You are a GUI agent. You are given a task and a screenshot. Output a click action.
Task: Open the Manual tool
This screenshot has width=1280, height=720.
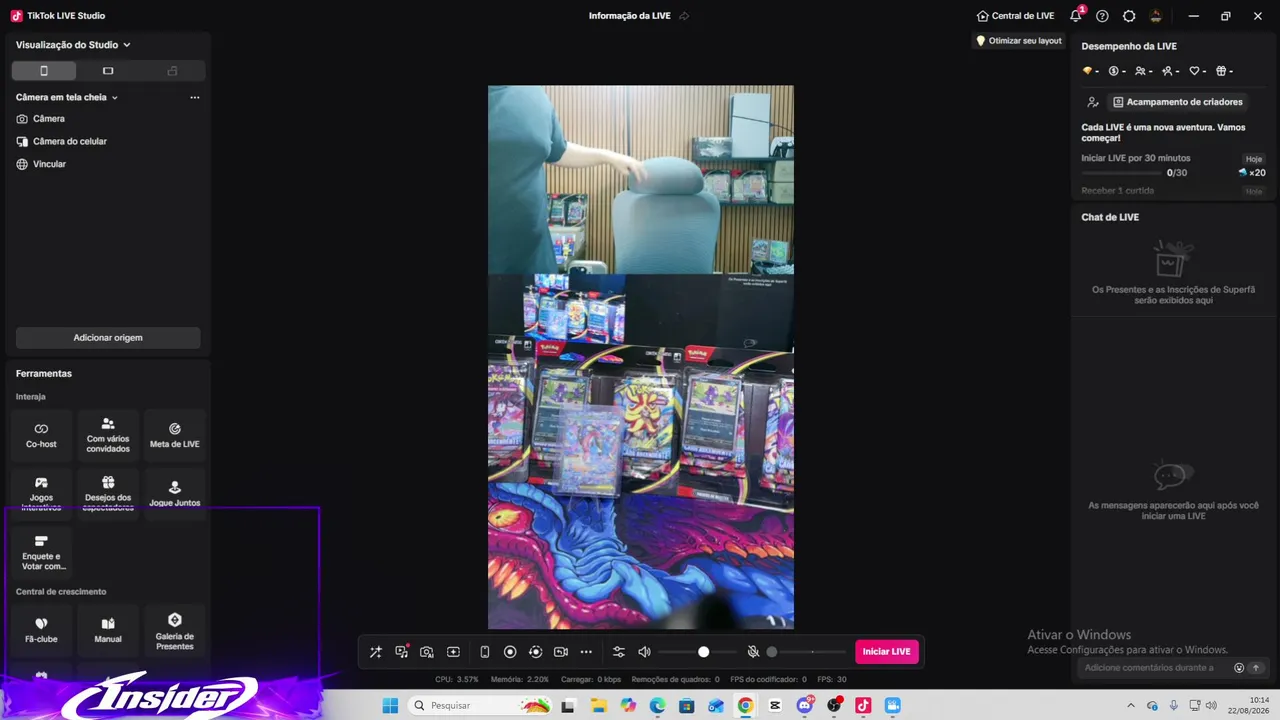(x=108, y=631)
